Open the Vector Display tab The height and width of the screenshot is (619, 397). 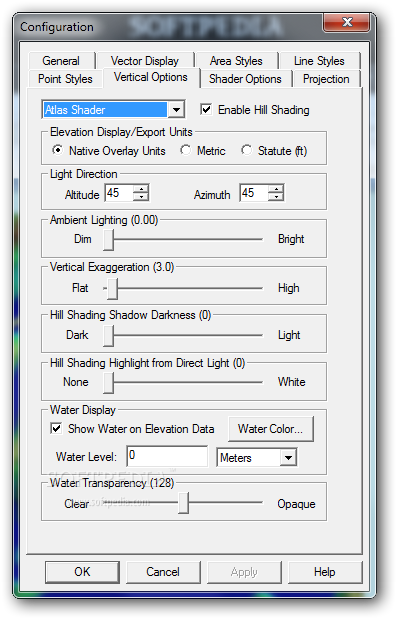[145, 61]
